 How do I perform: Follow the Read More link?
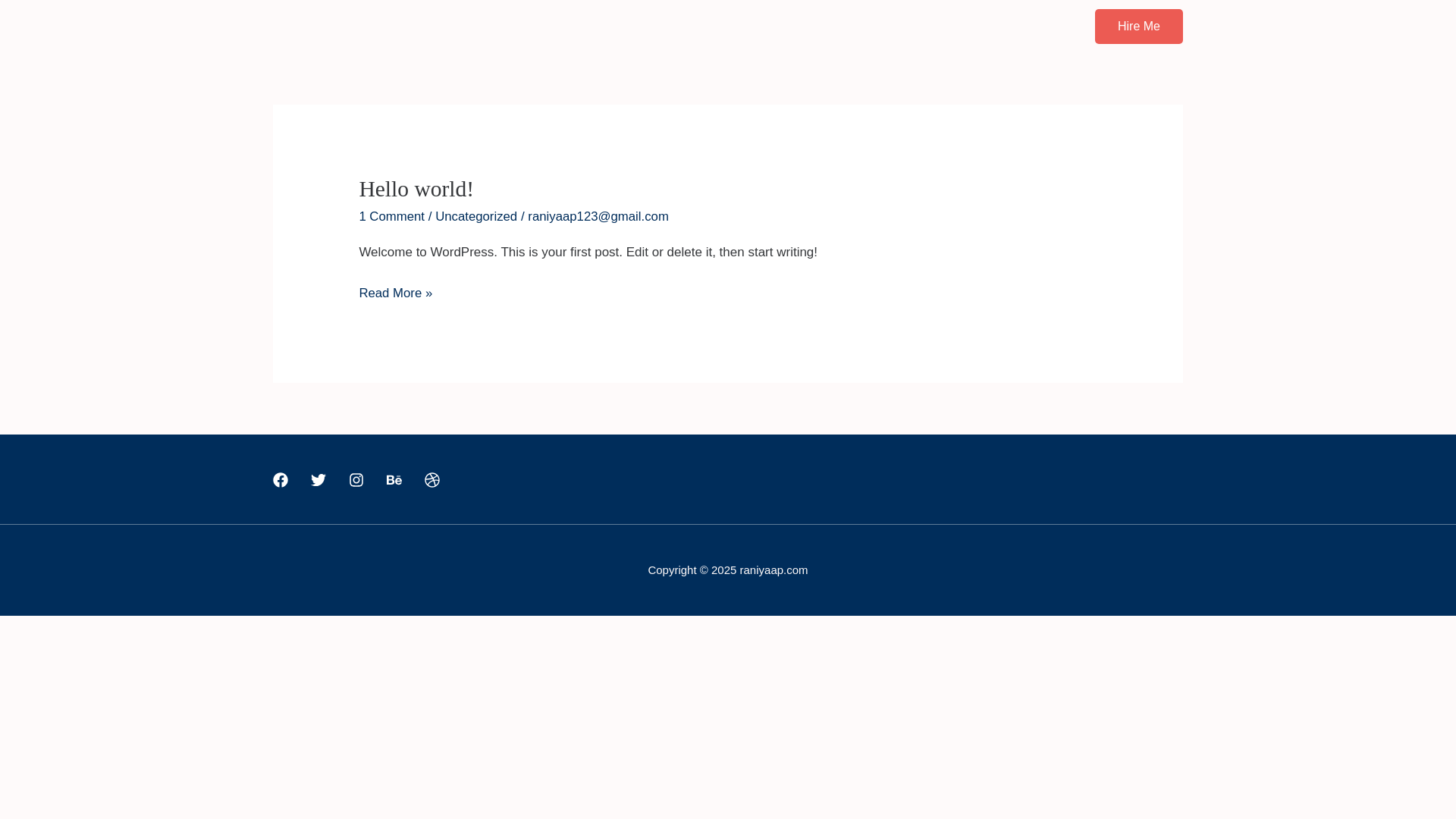tap(396, 293)
